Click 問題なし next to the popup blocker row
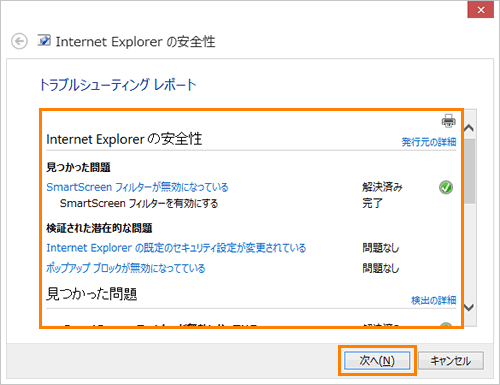Screen dimensions: 500x385 [381, 268]
